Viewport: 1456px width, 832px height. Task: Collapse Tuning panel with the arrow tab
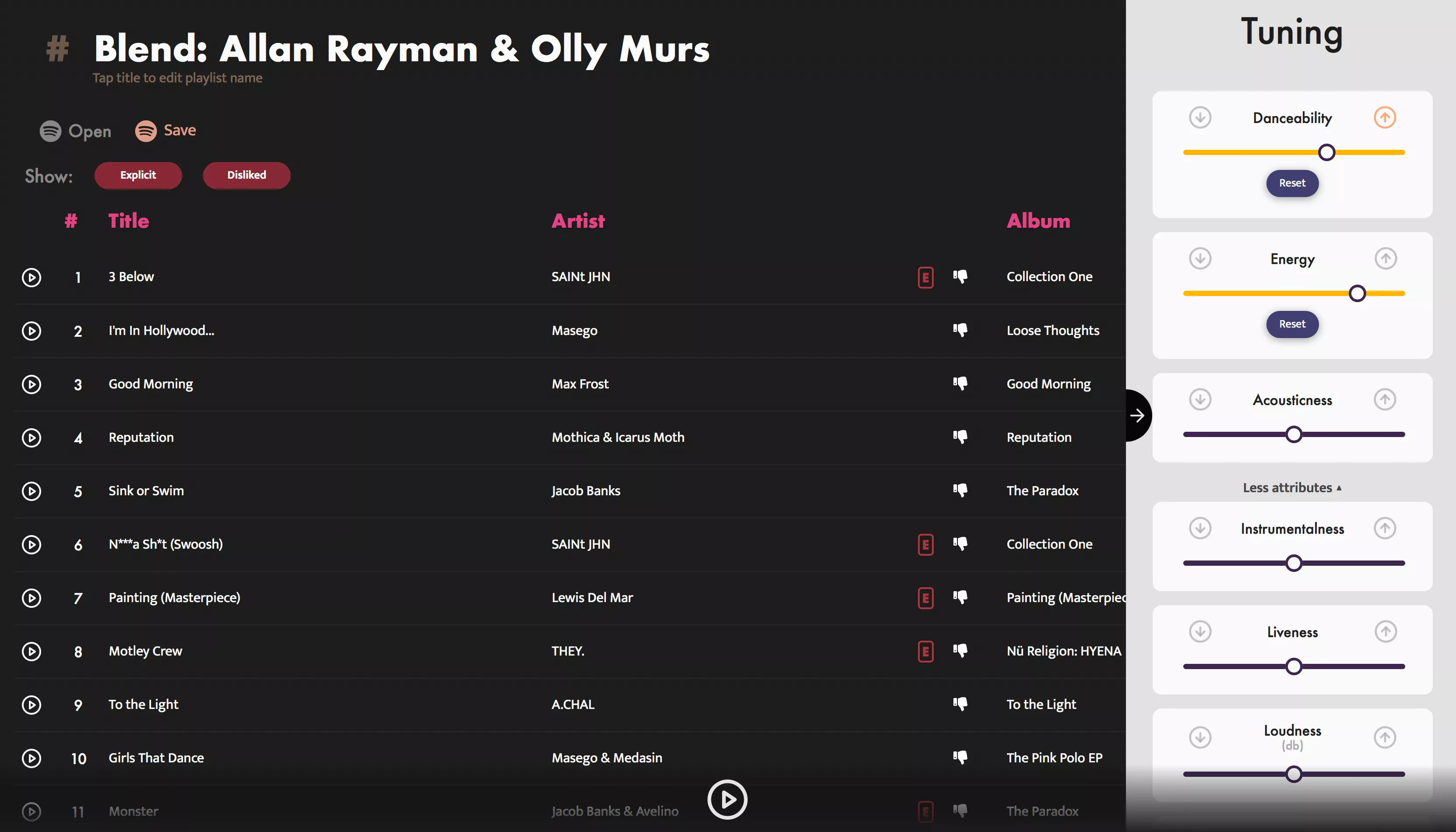click(x=1137, y=416)
